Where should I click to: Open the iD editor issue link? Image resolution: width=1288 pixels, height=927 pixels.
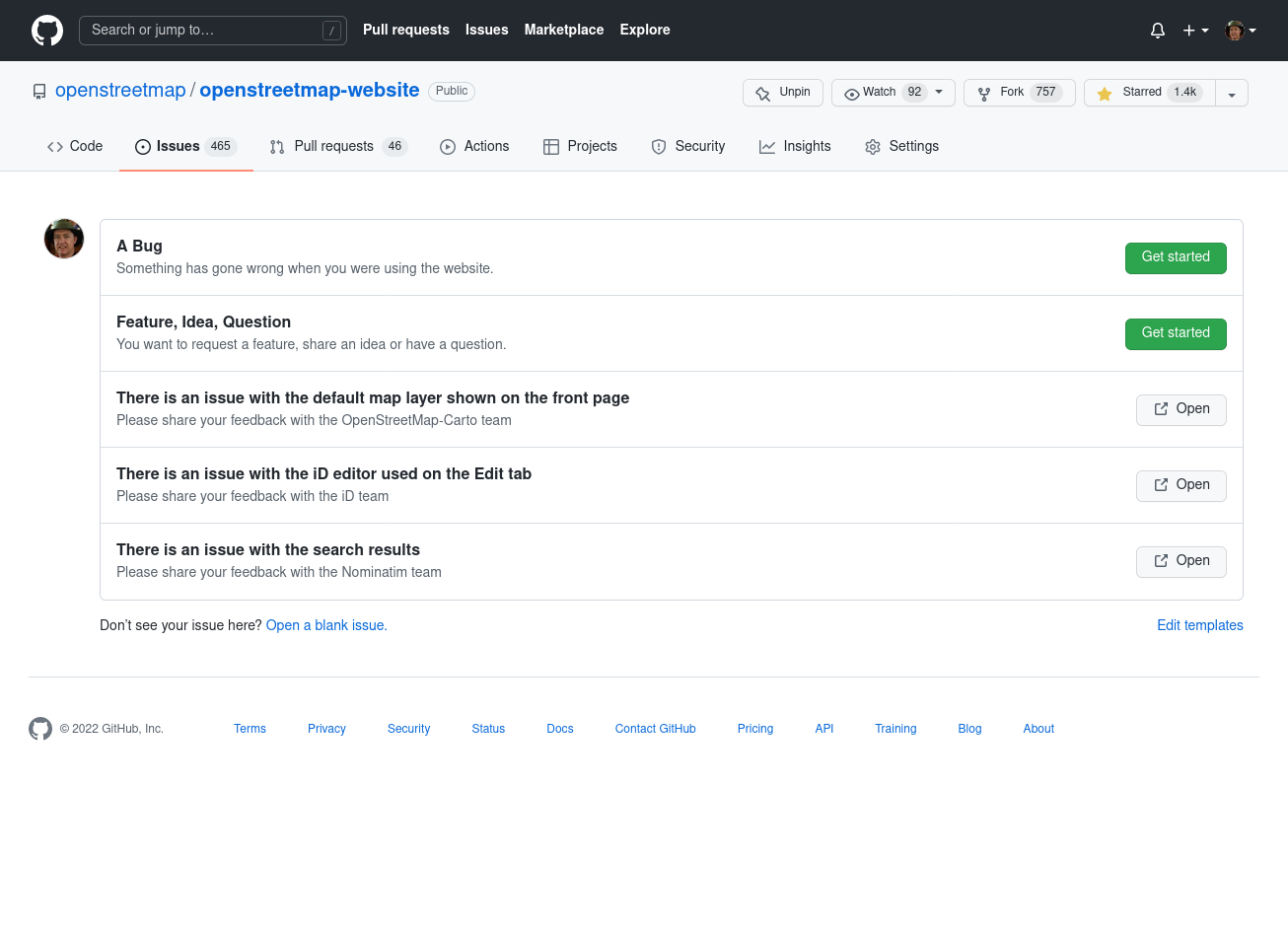pyautogui.click(x=1181, y=485)
